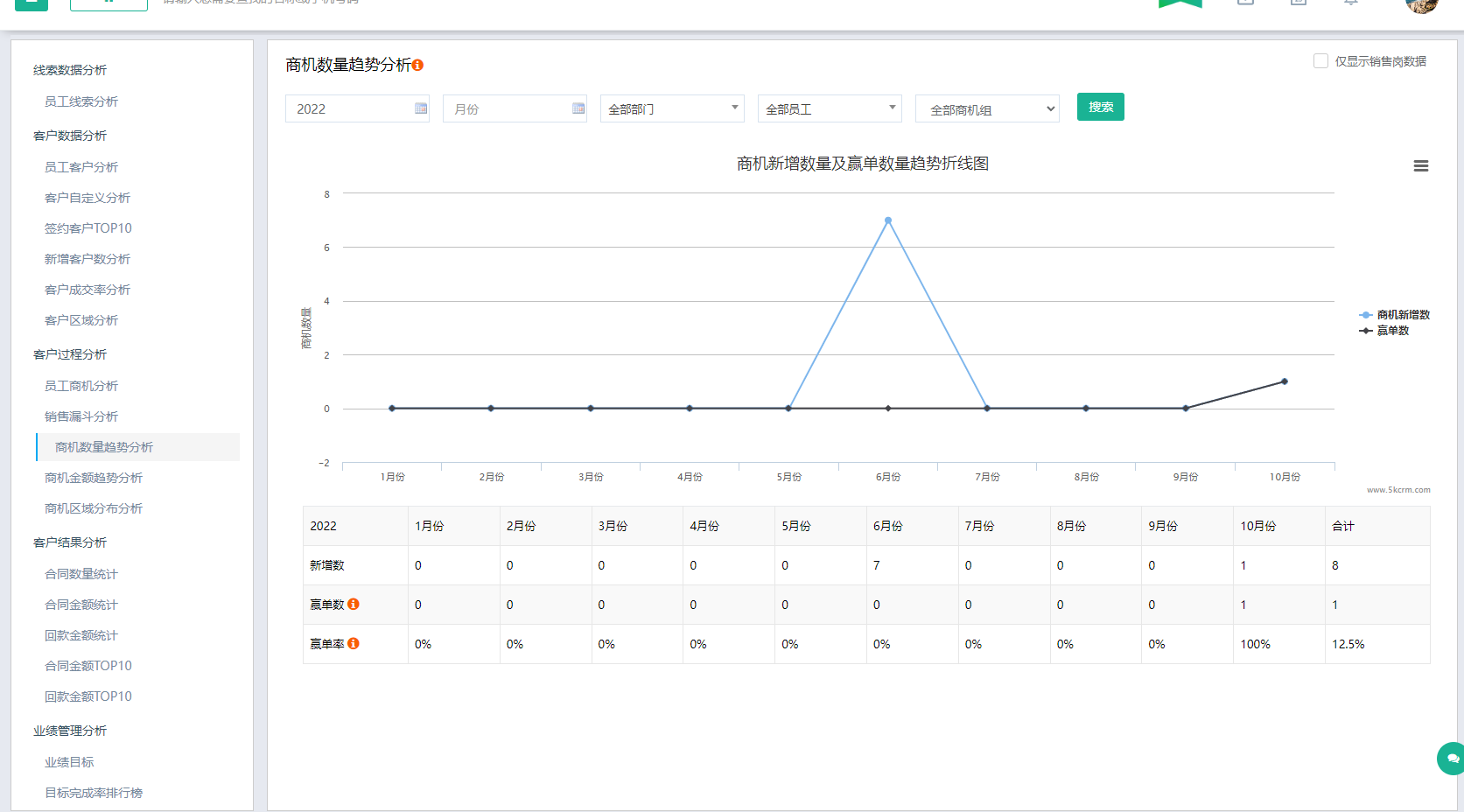Select 商机金额趋势分析 in the sidebar
The width and height of the screenshot is (1464, 812).
point(93,478)
